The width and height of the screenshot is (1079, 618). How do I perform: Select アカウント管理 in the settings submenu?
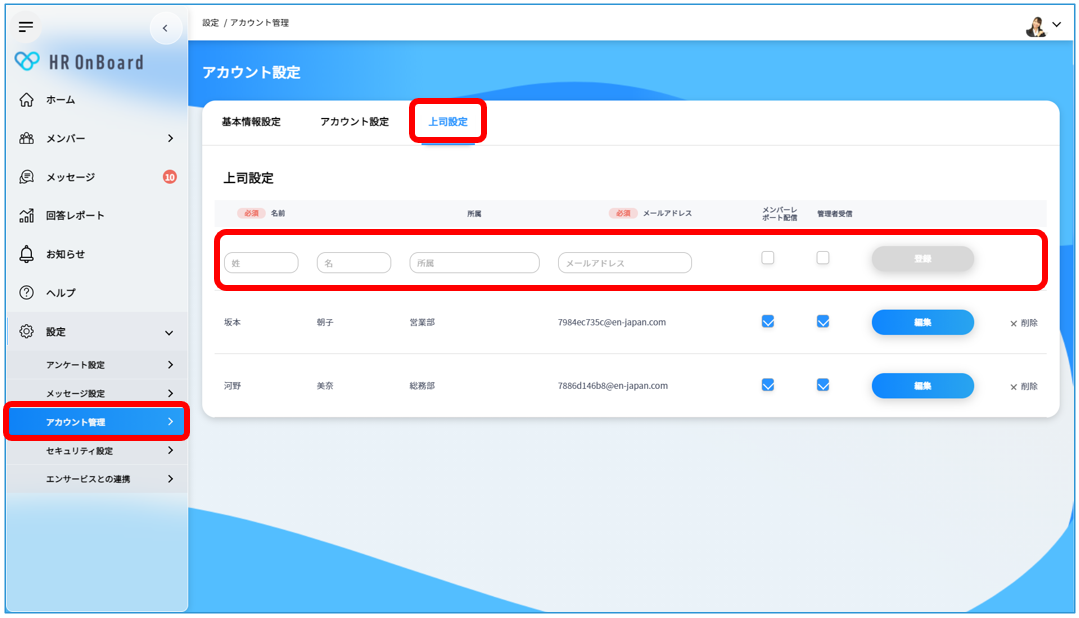[96, 421]
